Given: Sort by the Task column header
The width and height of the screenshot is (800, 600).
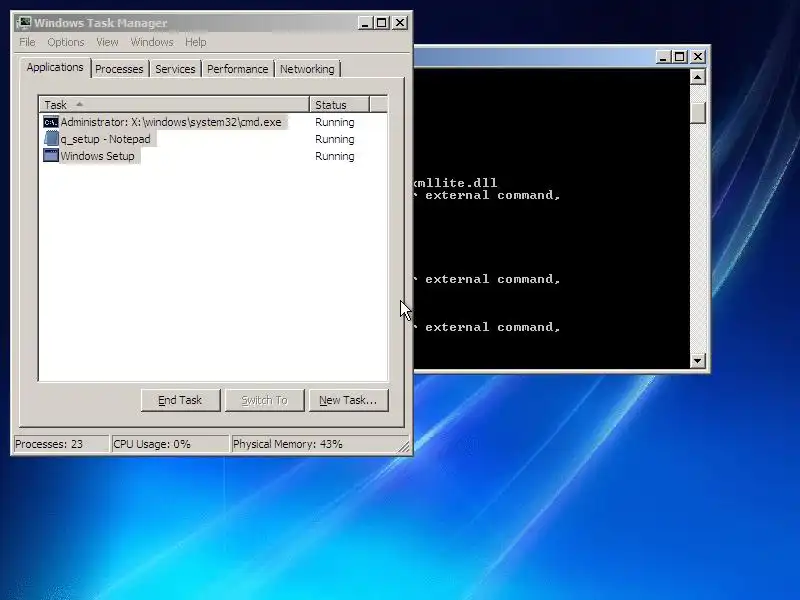Looking at the screenshot, I should 174,105.
